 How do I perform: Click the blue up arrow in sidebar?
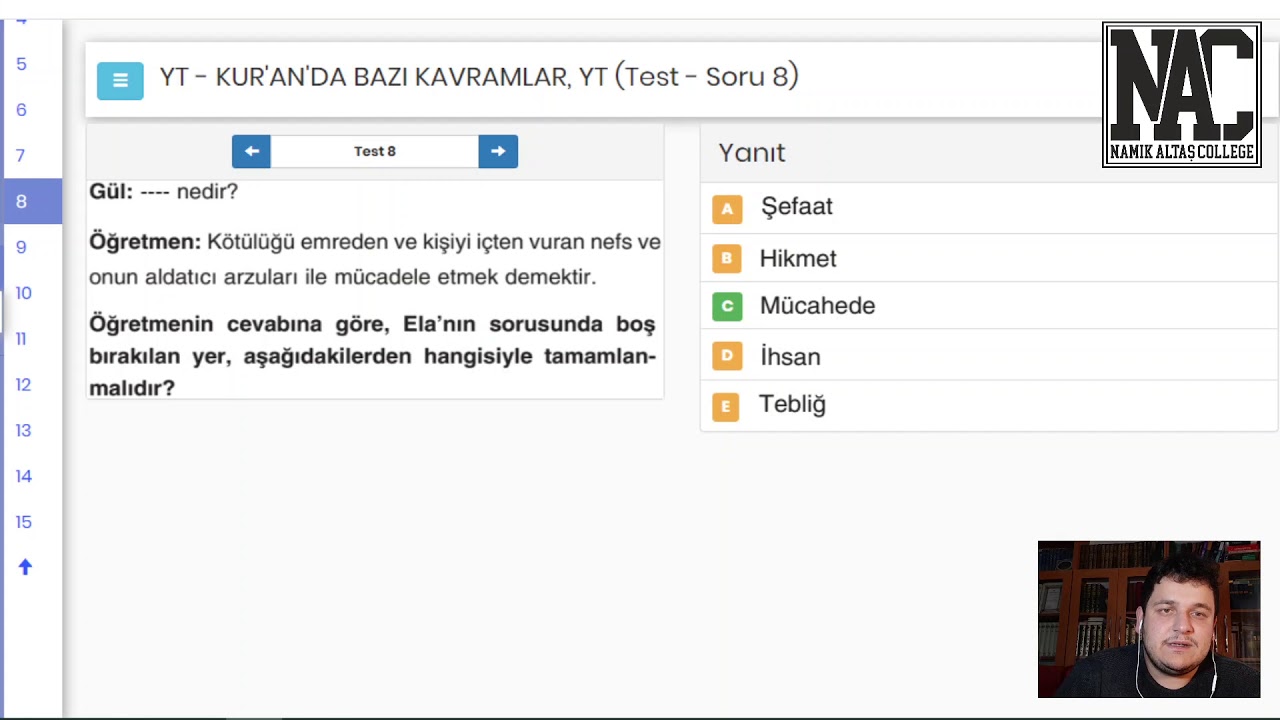(x=25, y=567)
